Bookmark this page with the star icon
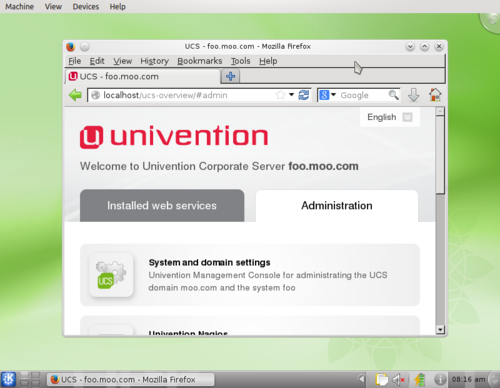This screenshot has height=388, width=500. pos(280,95)
